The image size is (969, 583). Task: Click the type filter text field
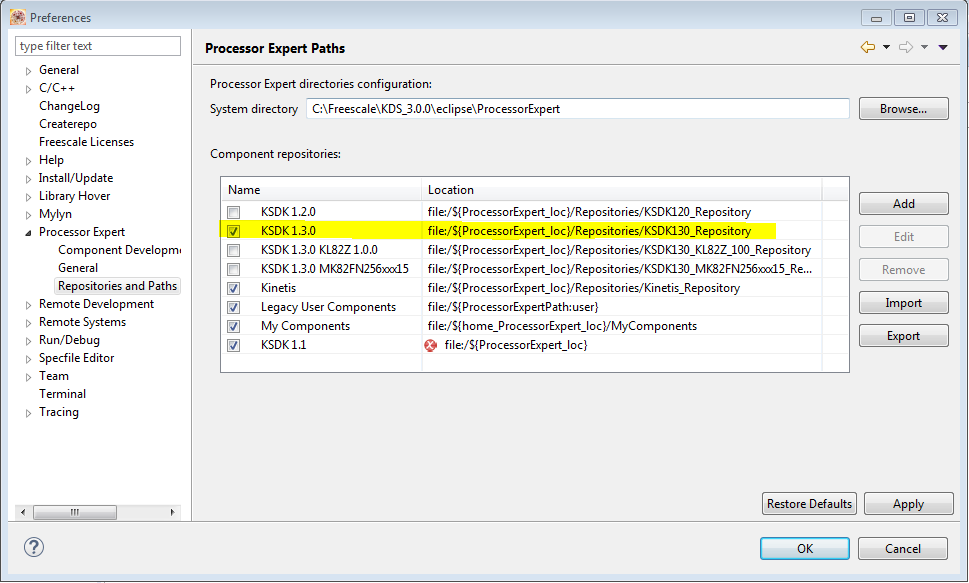tap(98, 46)
